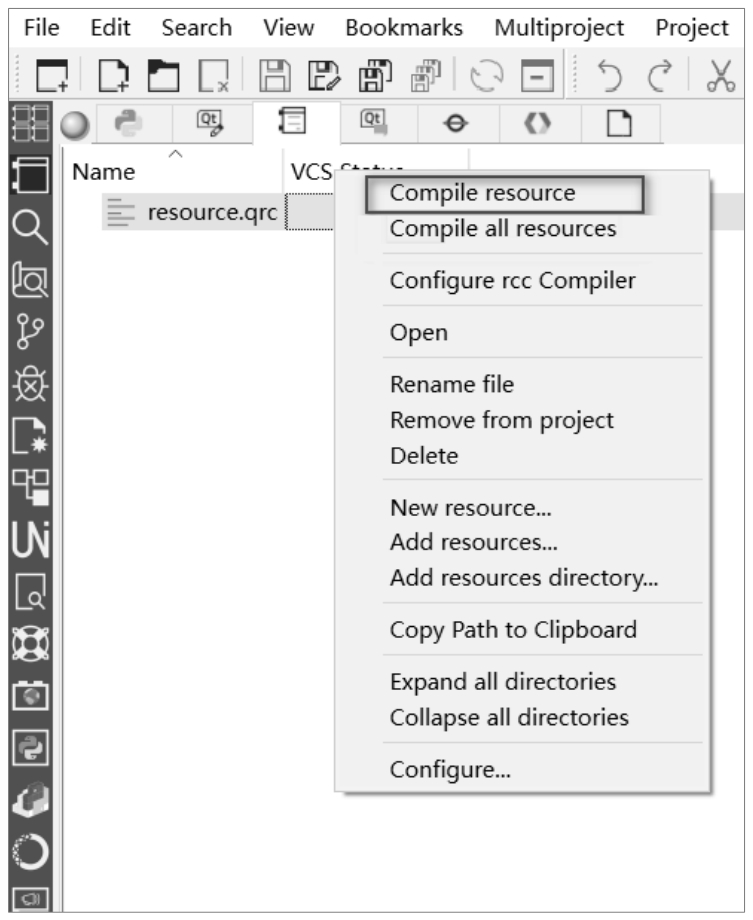Viewport: 753px width, 920px height.
Task: Click the Reload circular arrows icon
Action: pyautogui.click(x=487, y=75)
